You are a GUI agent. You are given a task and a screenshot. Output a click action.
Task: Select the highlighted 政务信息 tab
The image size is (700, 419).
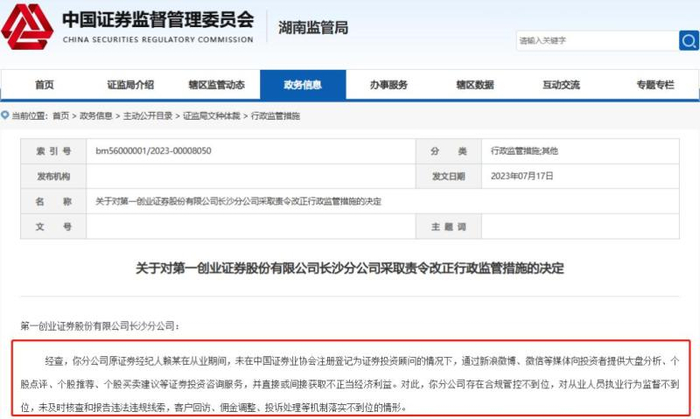pos(303,85)
